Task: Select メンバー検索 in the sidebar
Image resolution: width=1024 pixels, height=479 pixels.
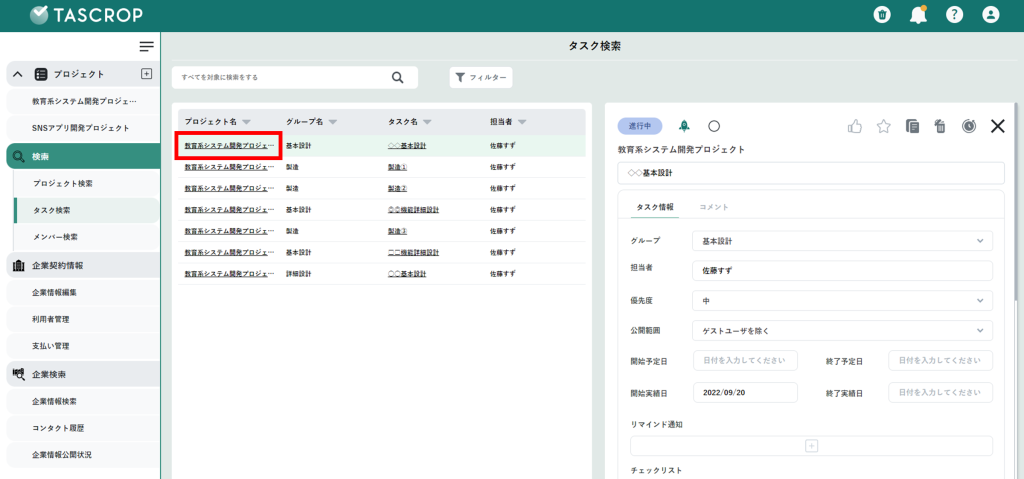Action: point(55,237)
